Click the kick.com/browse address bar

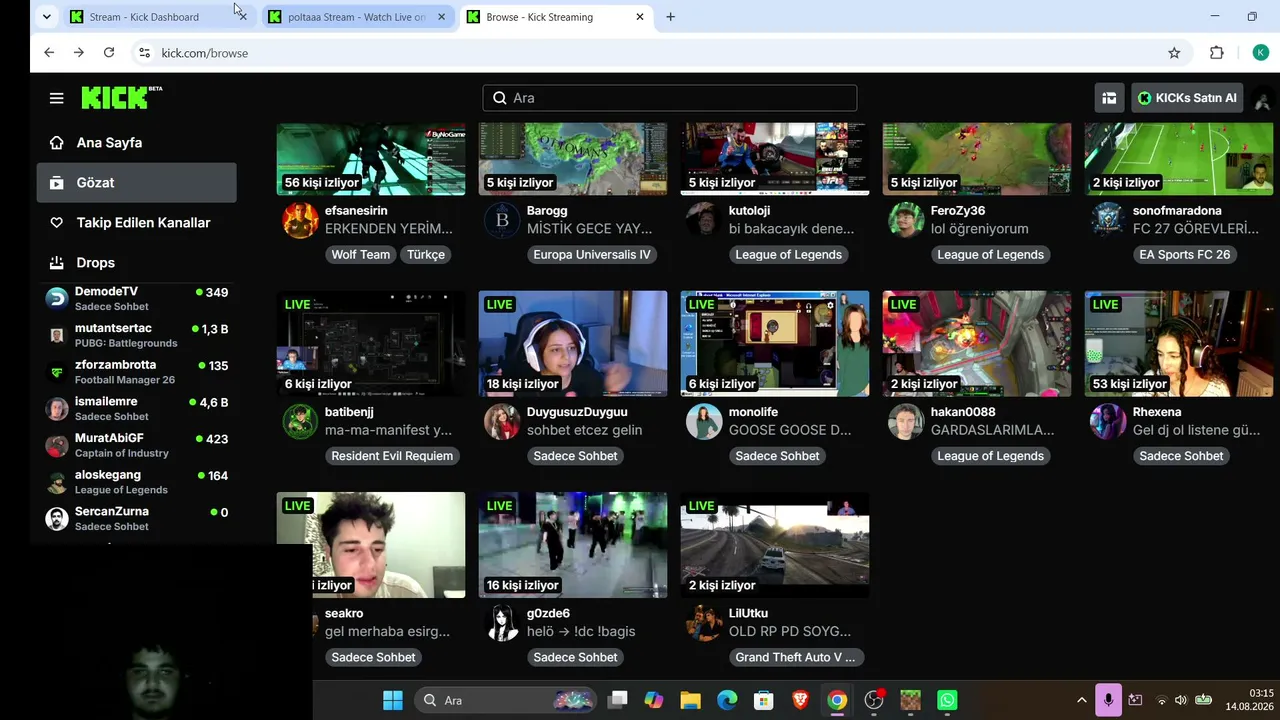(x=650, y=53)
